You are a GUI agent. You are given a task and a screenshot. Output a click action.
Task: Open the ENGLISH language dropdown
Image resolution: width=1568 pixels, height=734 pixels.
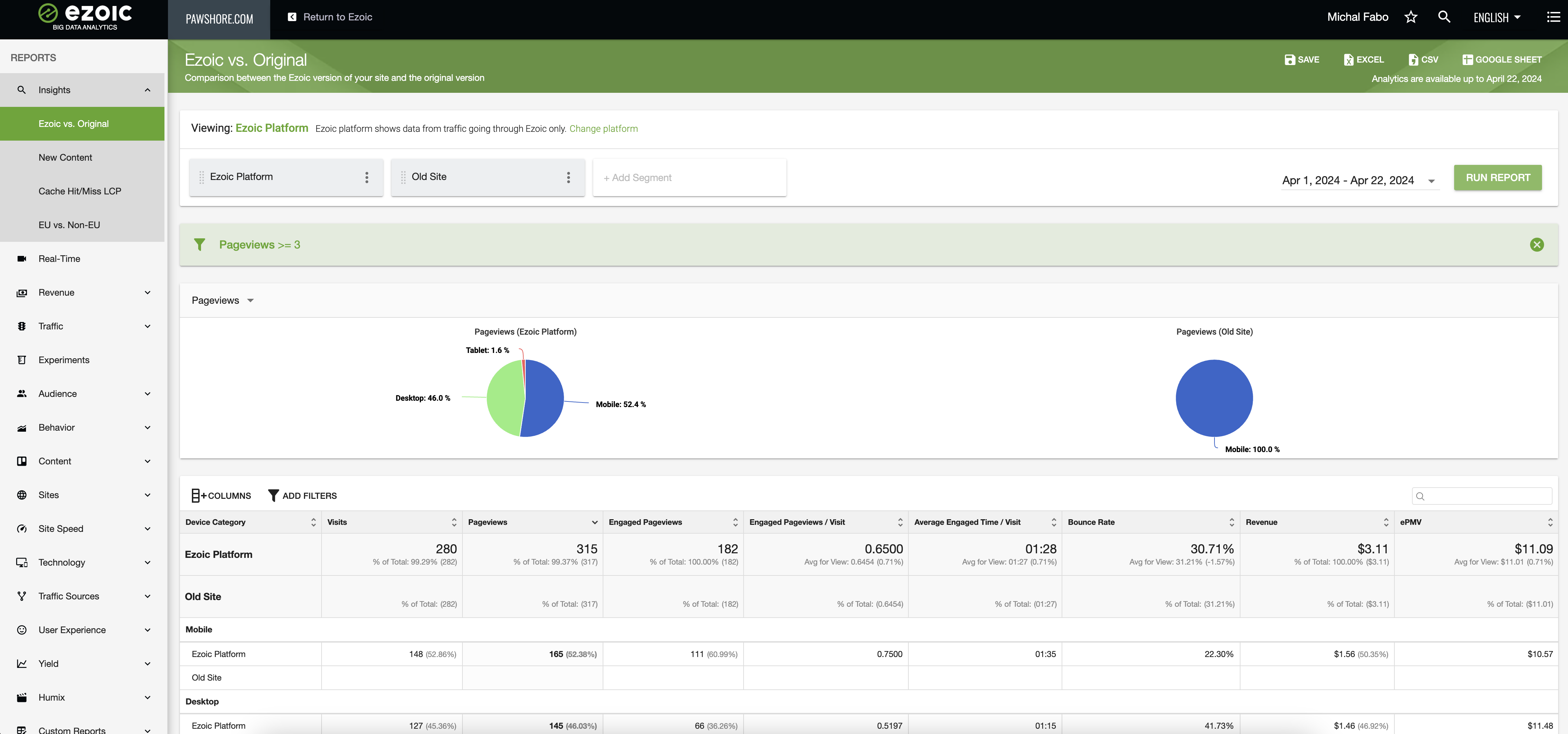pyautogui.click(x=1497, y=17)
